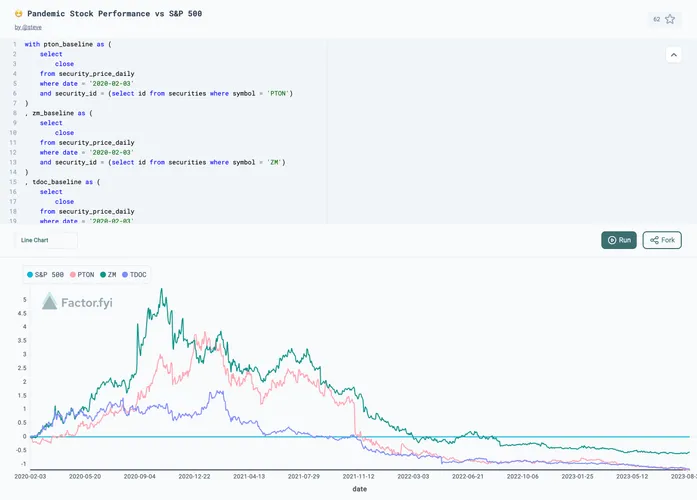
Task: Run the query
Action: 618,240
